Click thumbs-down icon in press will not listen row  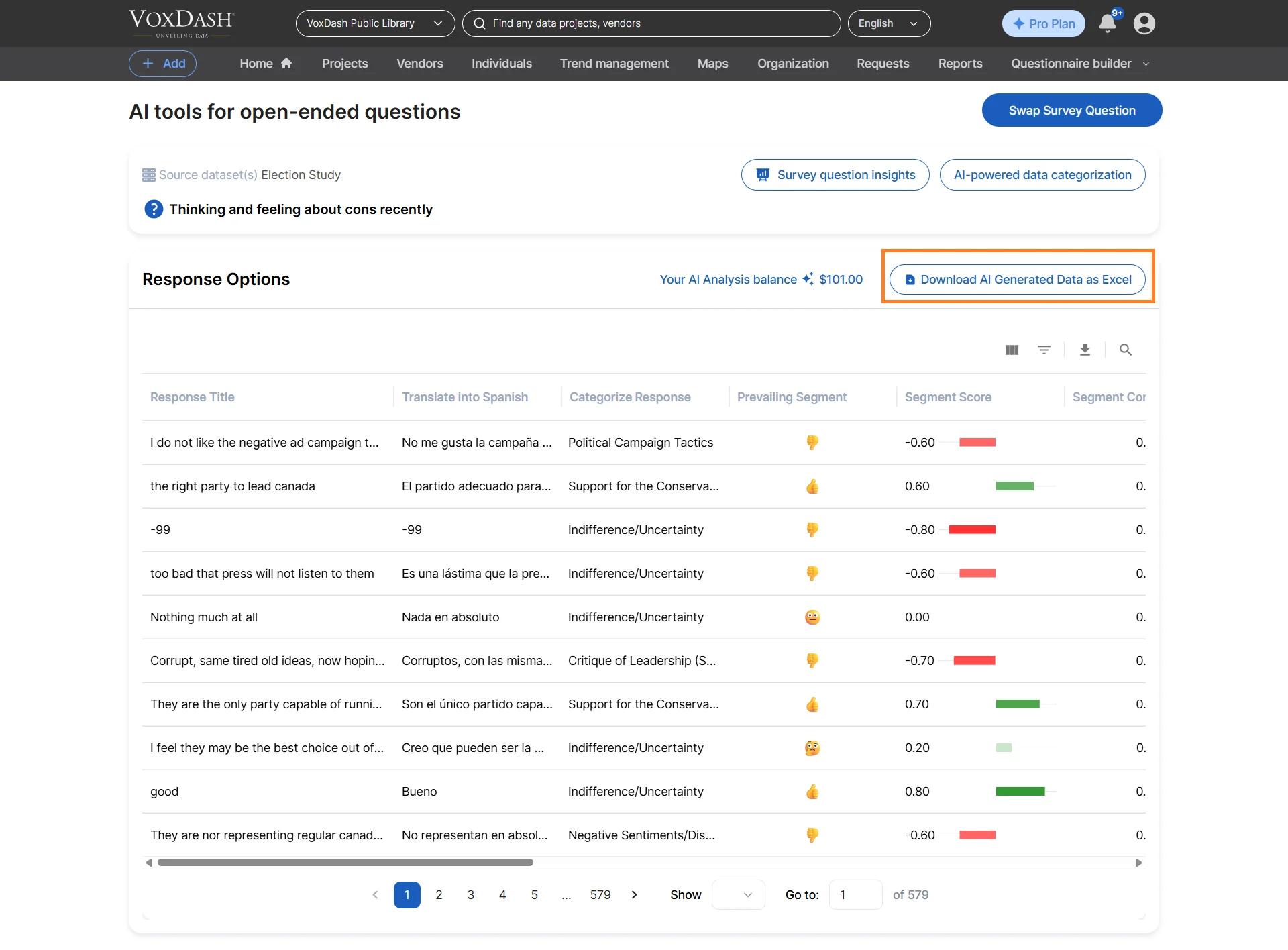click(812, 574)
